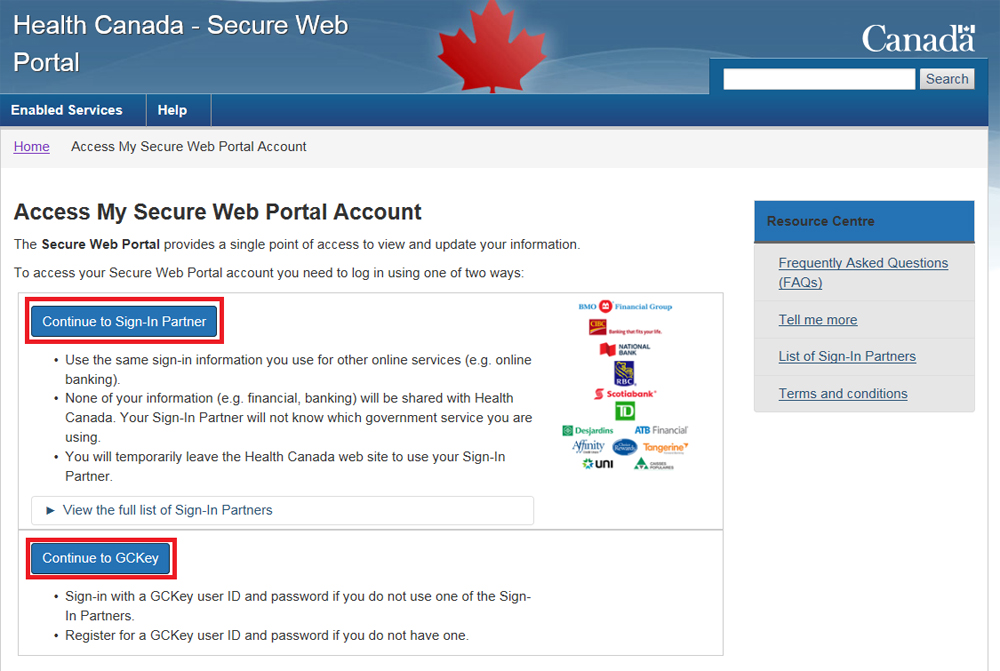1000x671 pixels.
Task: Open the Terms and conditions link
Action: [x=843, y=393]
